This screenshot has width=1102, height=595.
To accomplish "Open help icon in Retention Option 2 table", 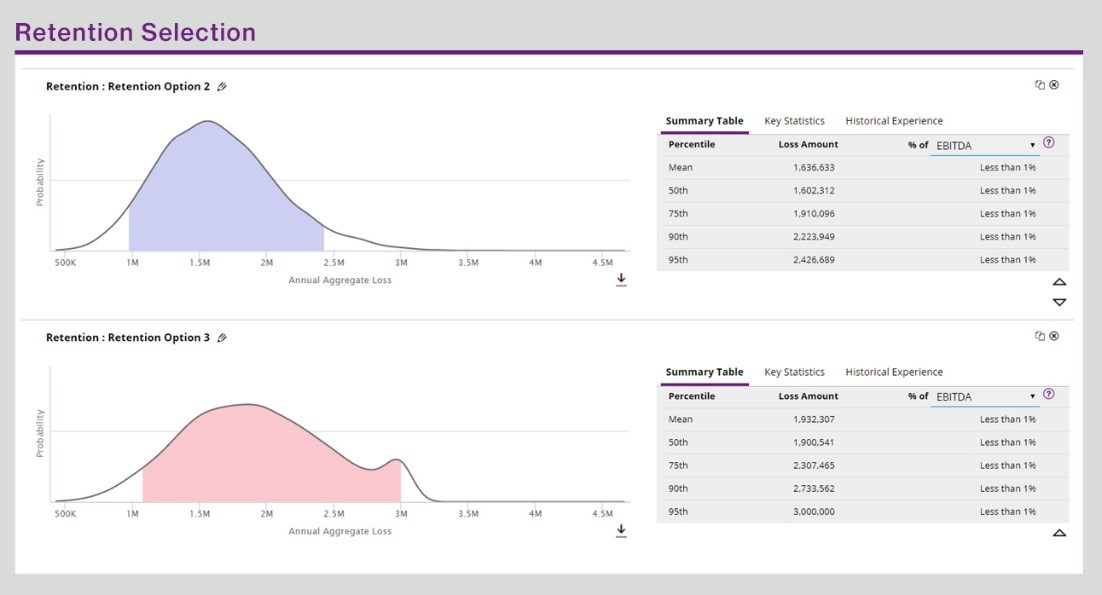I will [1048, 143].
